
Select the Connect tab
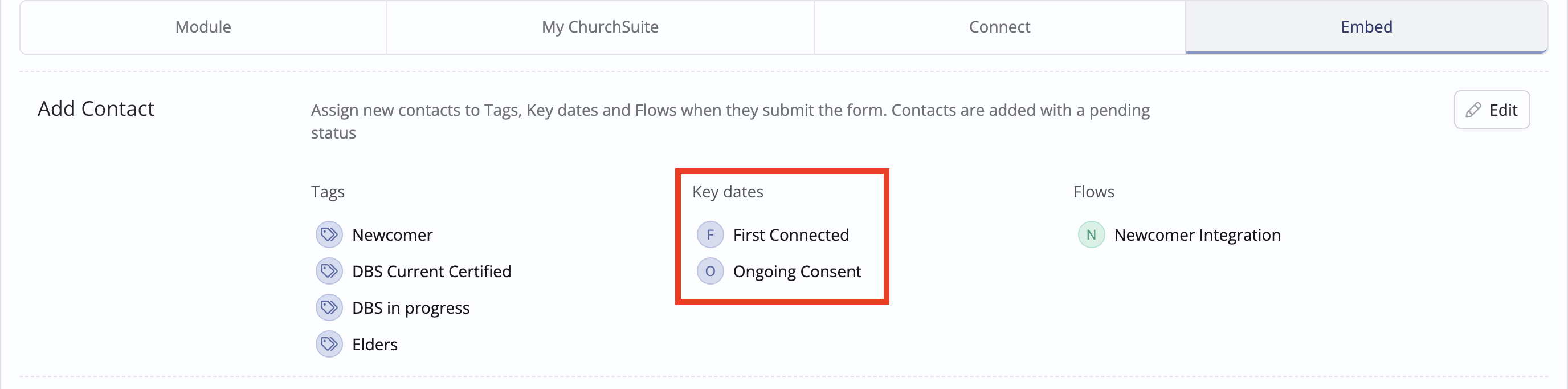point(999,27)
